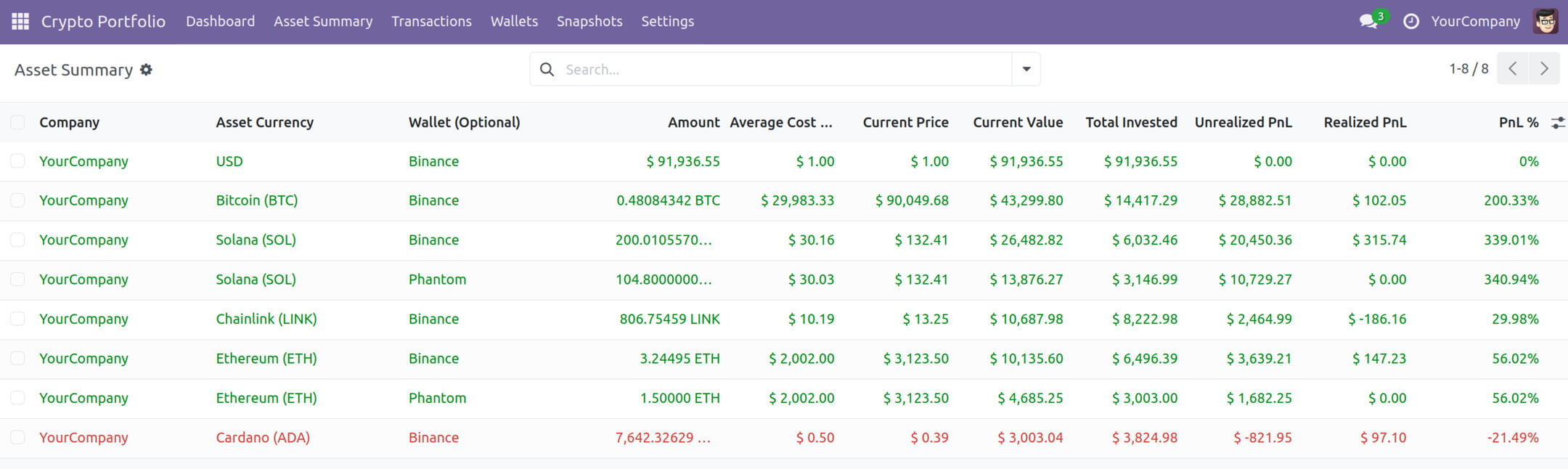Click the activities clock icon
This screenshot has width=1568, height=469.
[1410, 22]
